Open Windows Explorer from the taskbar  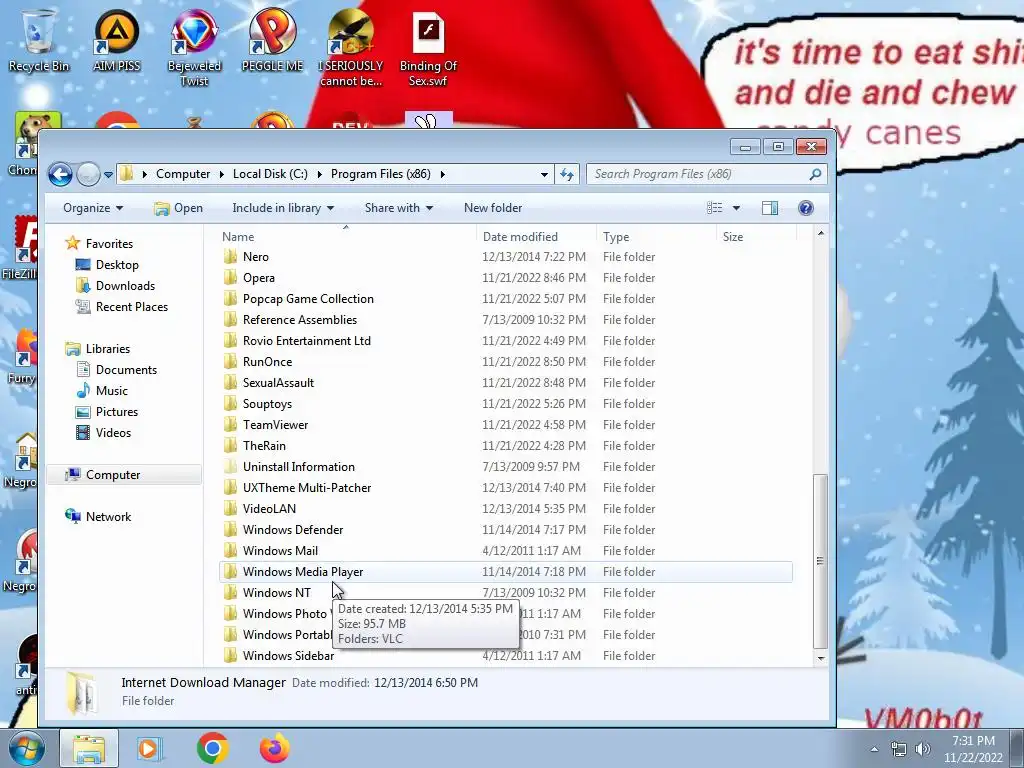tap(89, 748)
